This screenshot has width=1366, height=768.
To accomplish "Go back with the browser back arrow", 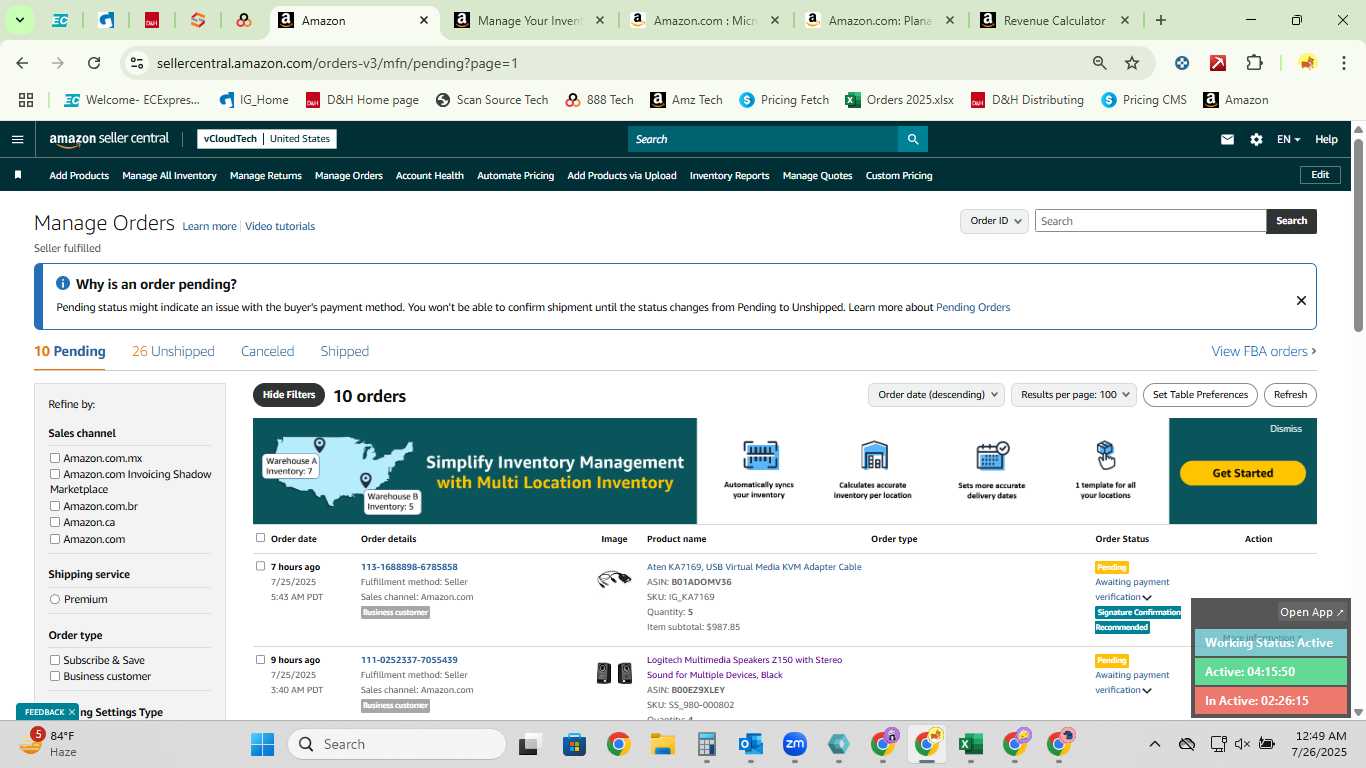I will coord(22,63).
